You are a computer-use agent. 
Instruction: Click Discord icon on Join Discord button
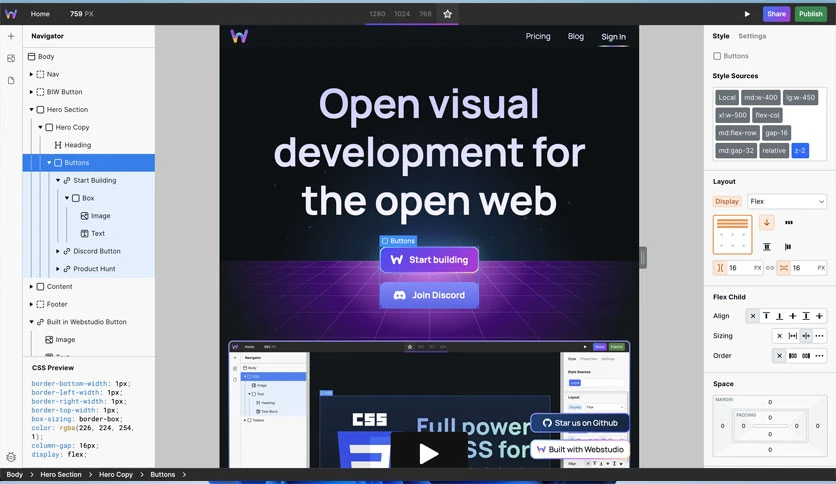tap(399, 295)
